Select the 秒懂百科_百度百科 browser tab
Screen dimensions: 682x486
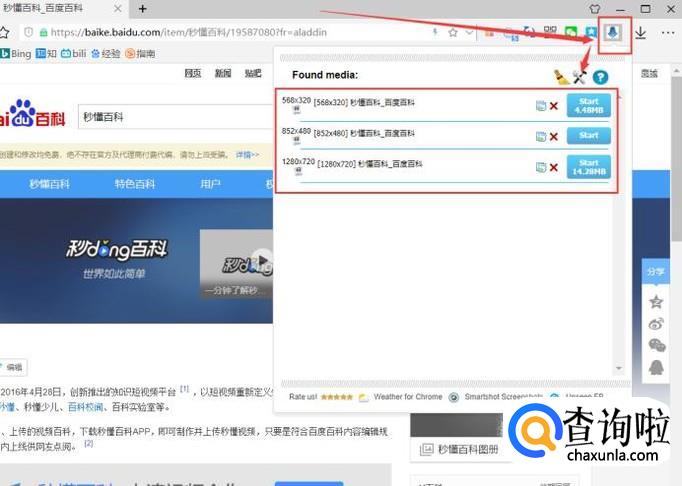click(65, 9)
